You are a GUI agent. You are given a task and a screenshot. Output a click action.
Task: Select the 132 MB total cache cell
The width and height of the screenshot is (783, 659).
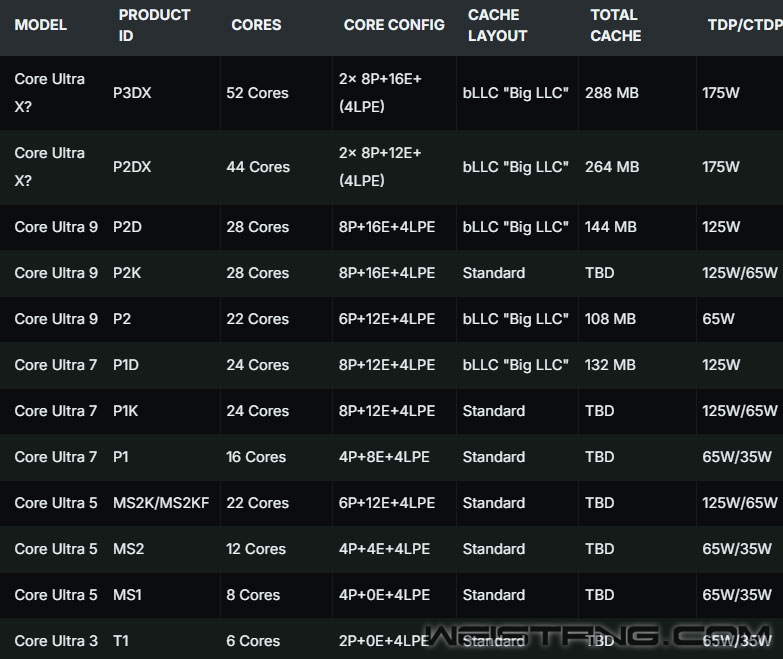pos(610,365)
